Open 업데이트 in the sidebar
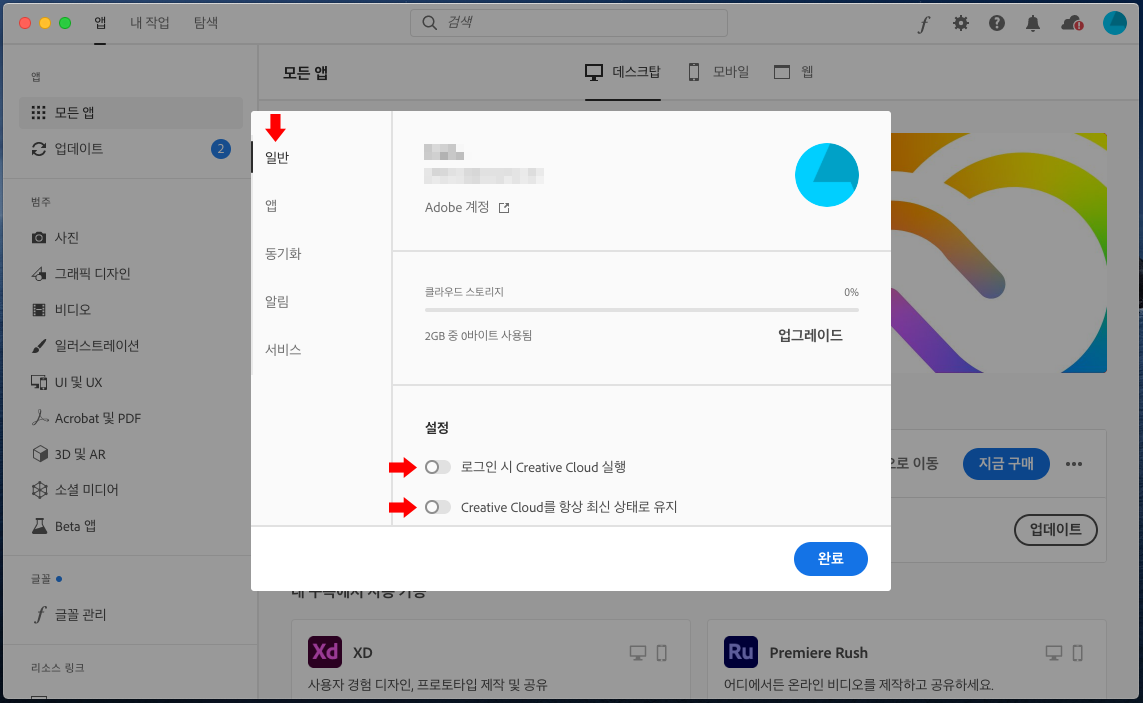This screenshot has height=703, width=1143. 130,149
